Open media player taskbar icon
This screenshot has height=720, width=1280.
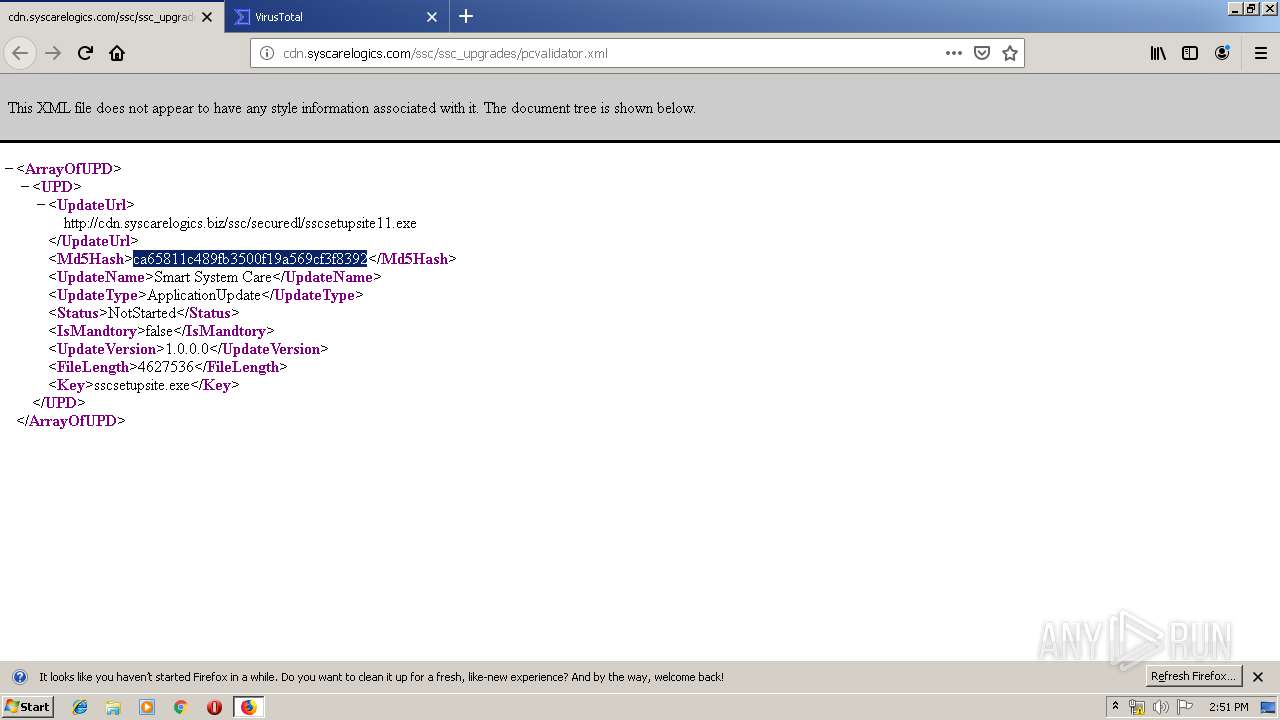[147, 707]
